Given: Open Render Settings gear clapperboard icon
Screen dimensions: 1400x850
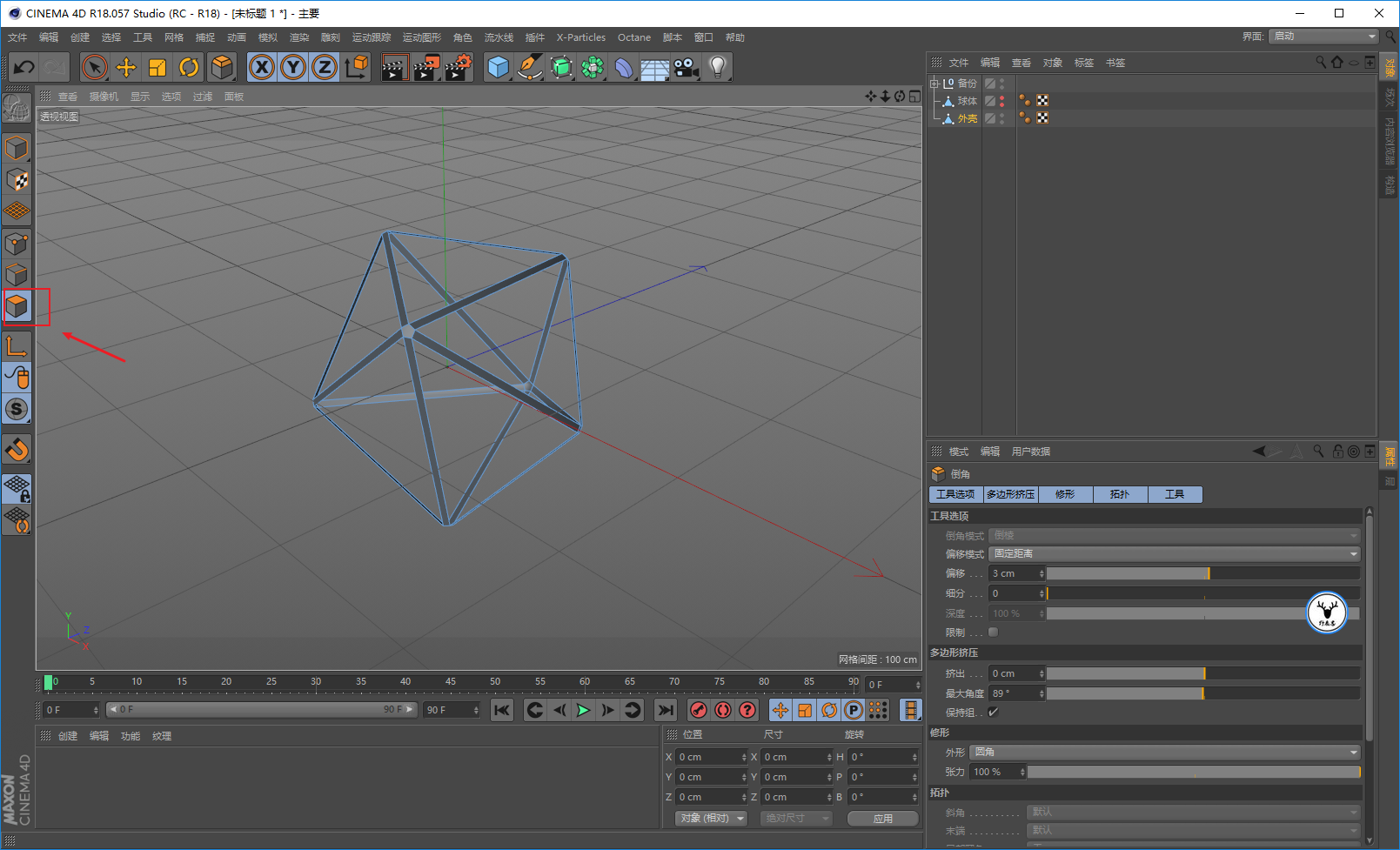Looking at the screenshot, I should (459, 67).
